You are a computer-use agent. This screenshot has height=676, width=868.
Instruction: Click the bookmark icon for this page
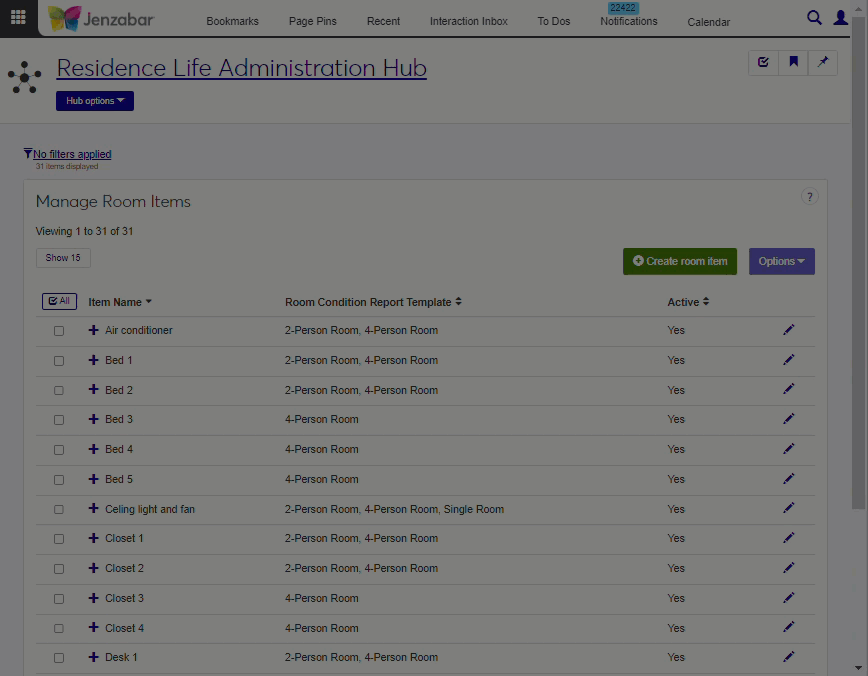pos(793,62)
